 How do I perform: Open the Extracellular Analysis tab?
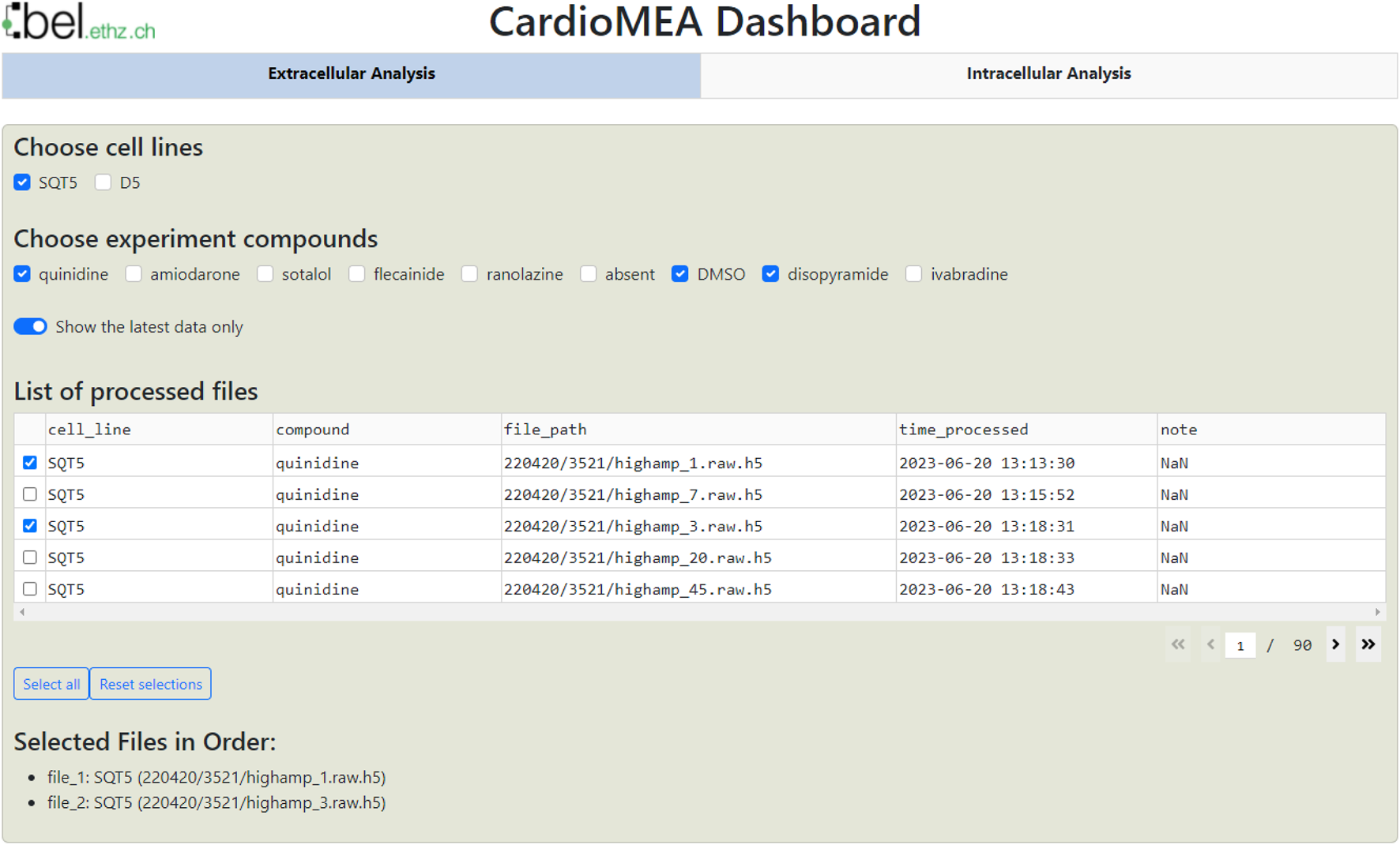tap(351, 74)
